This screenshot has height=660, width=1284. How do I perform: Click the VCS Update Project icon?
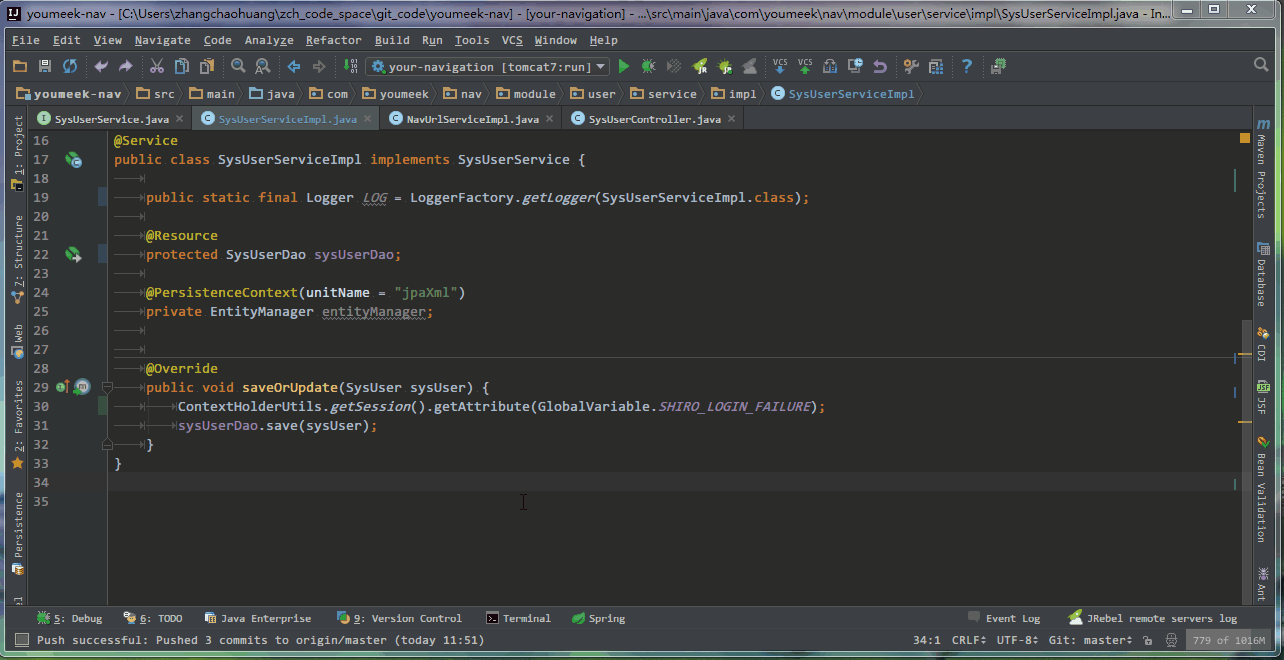coord(780,67)
